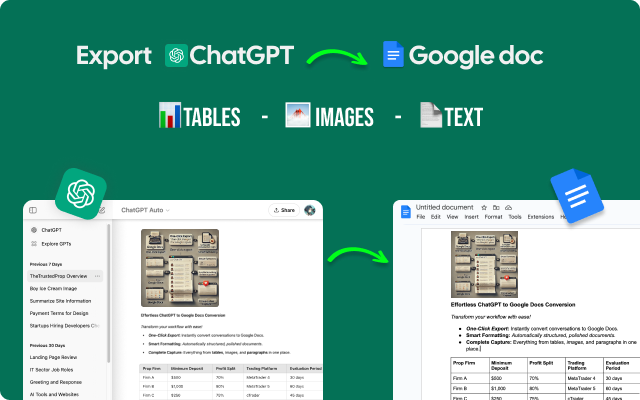Open the profile avatar in ChatGPT
Image resolution: width=640 pixels, height=400 pixels.
310,210
